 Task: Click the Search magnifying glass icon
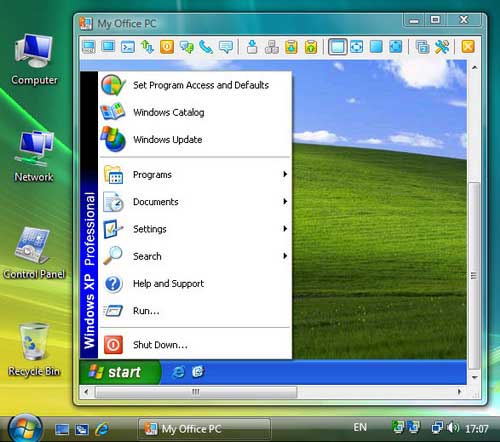[x=113, y=256]
